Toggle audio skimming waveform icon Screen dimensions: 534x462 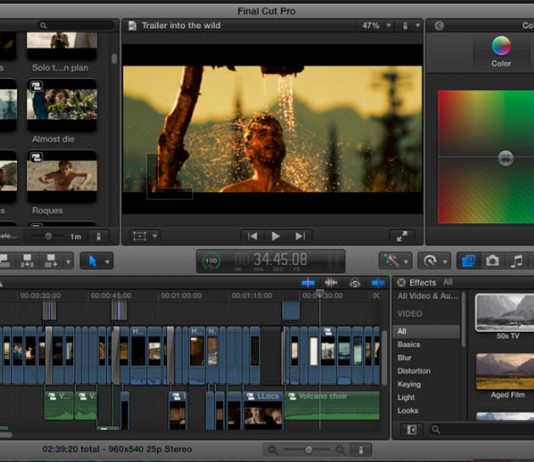(331, 283)
